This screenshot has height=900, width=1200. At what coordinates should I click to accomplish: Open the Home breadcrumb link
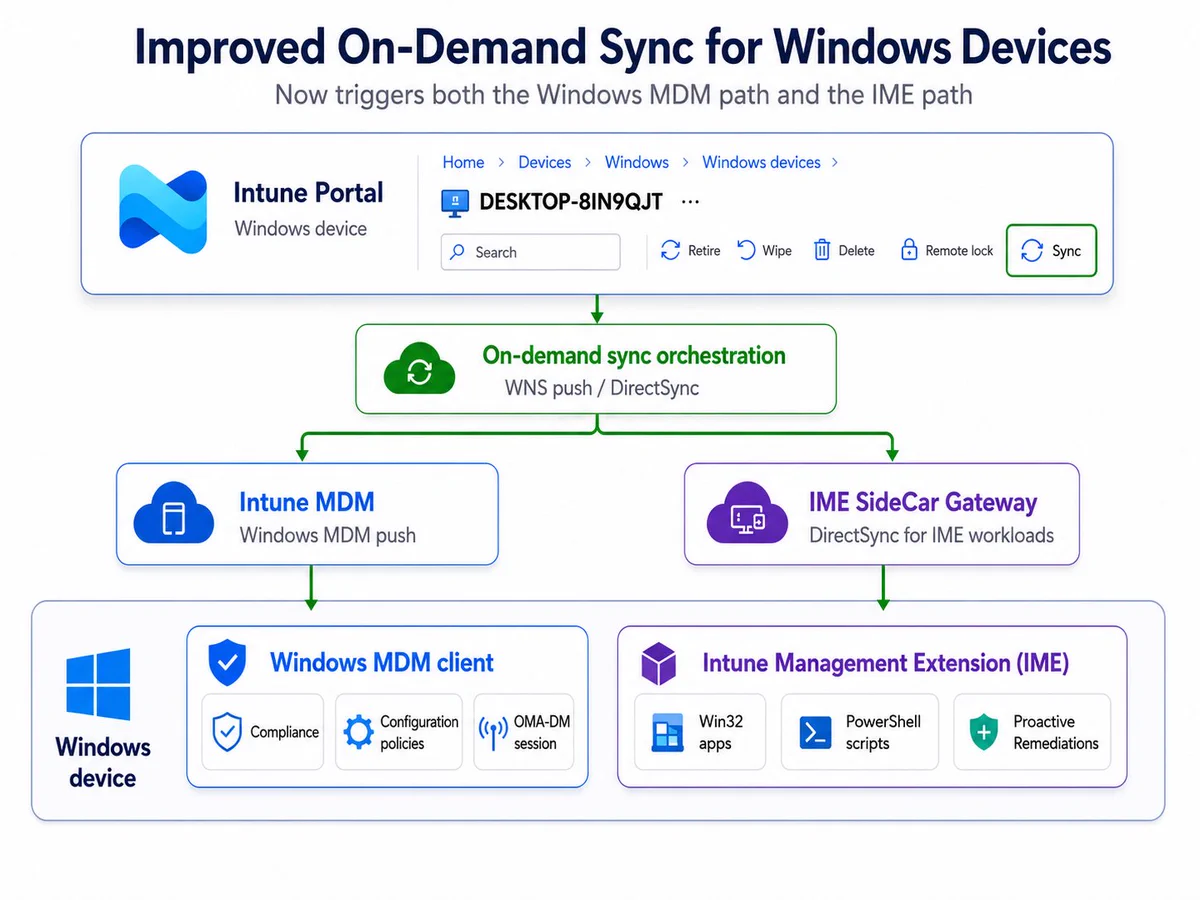(x=463, y=162)
